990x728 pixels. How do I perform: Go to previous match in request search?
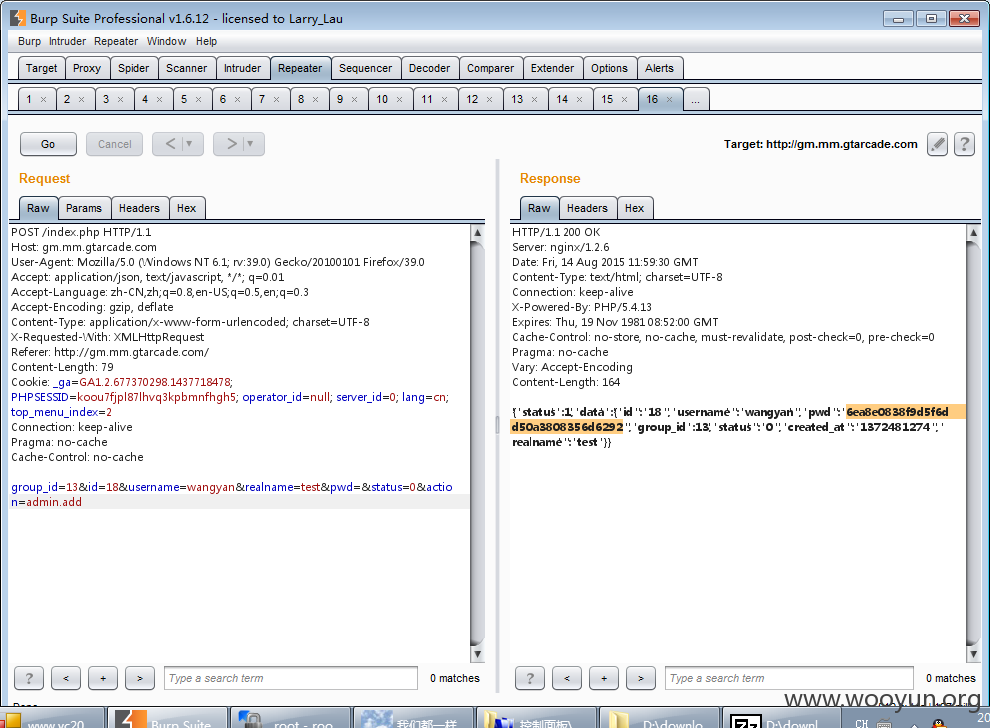click(66, 678)
